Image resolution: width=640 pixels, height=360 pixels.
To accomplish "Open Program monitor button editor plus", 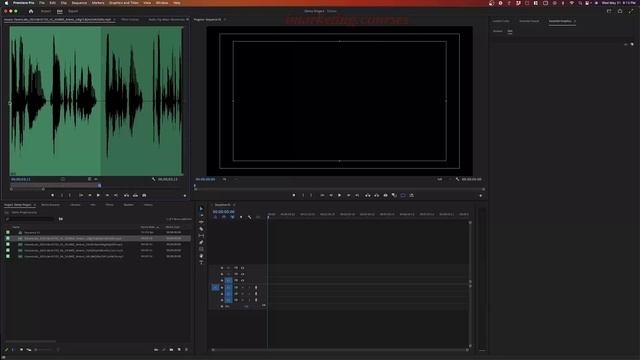I will 480,196.
